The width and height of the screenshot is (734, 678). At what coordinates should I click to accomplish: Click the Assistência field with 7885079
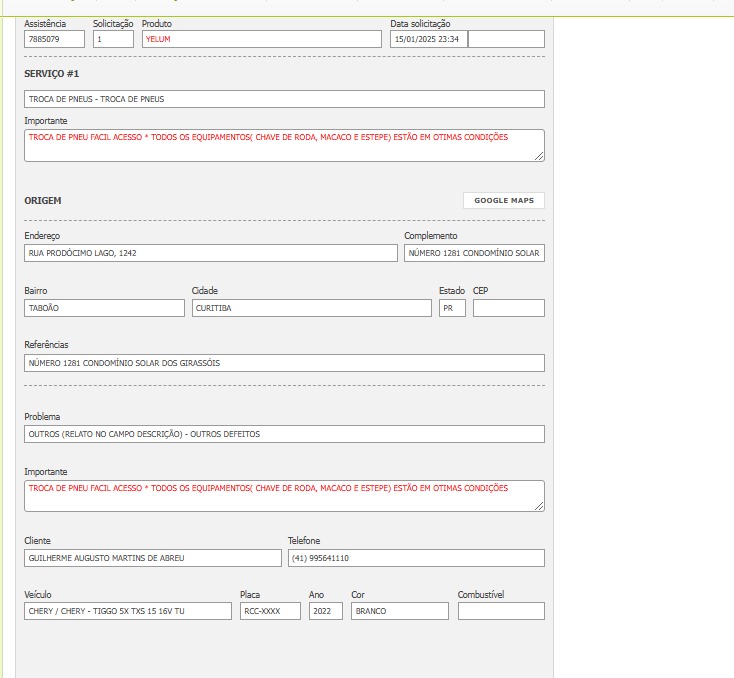coord(55,39)
